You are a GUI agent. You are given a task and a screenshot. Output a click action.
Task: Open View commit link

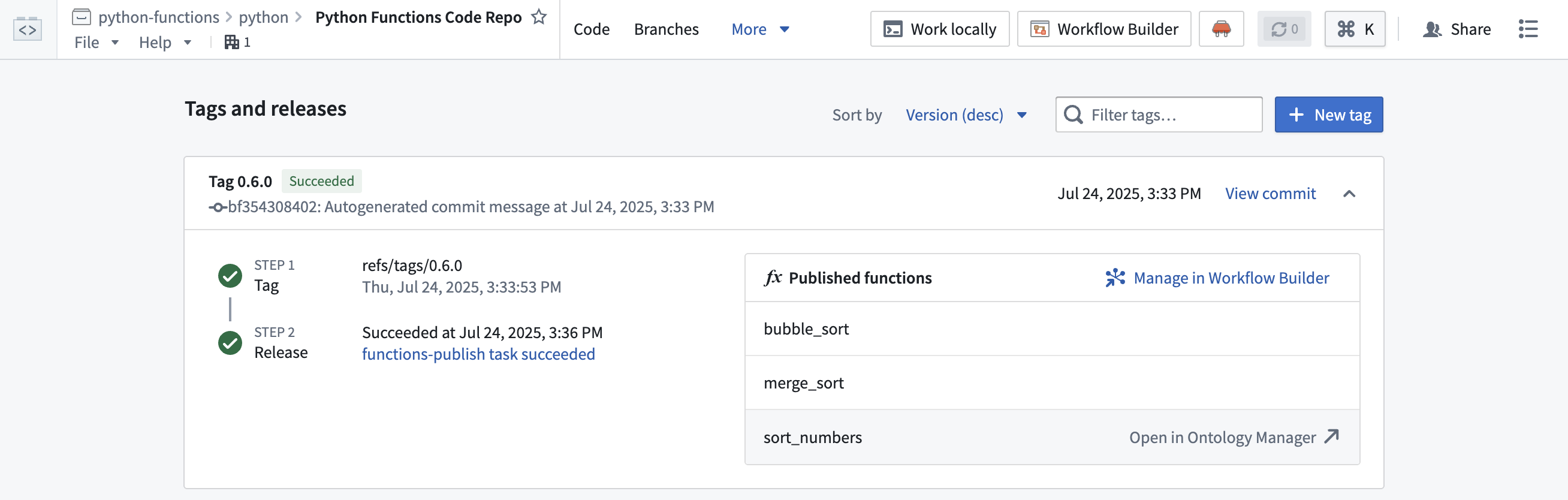click(x=1270, y=194)
